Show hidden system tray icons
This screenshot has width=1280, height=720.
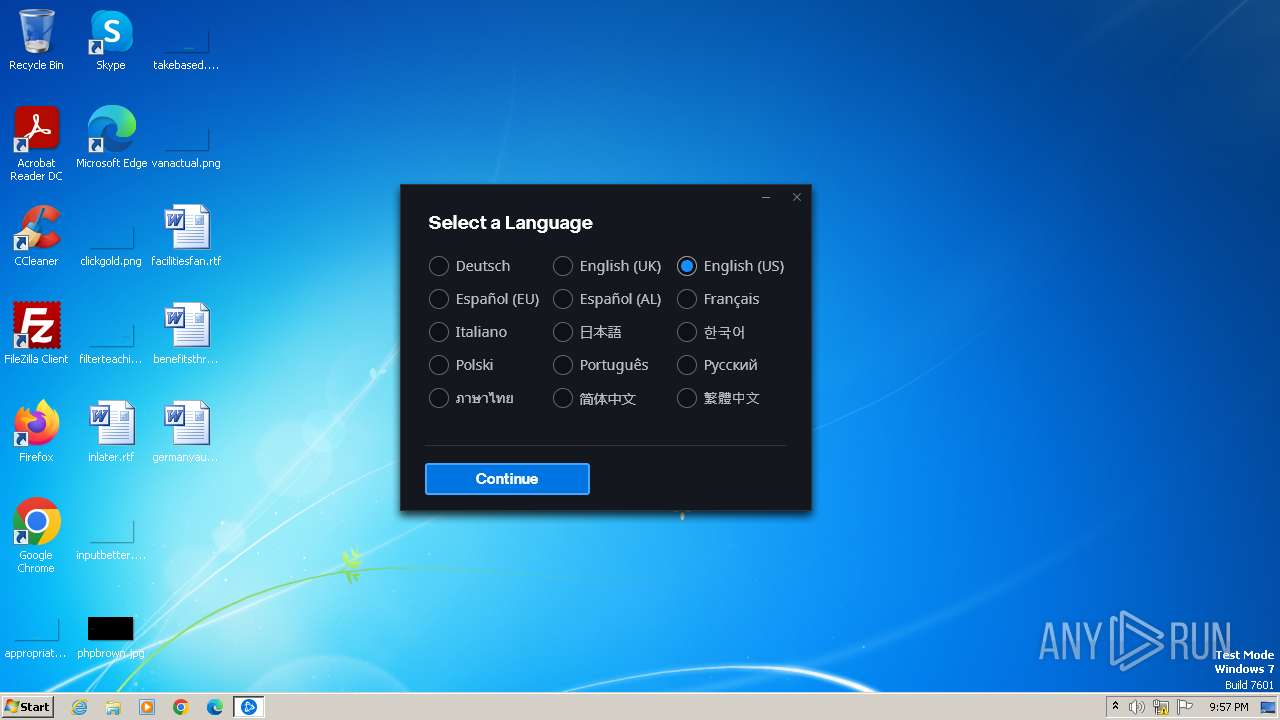[1115, 707]
